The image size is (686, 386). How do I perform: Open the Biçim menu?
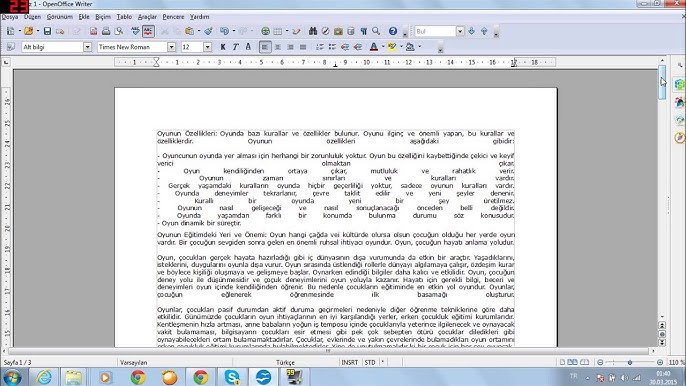[103, 17]
